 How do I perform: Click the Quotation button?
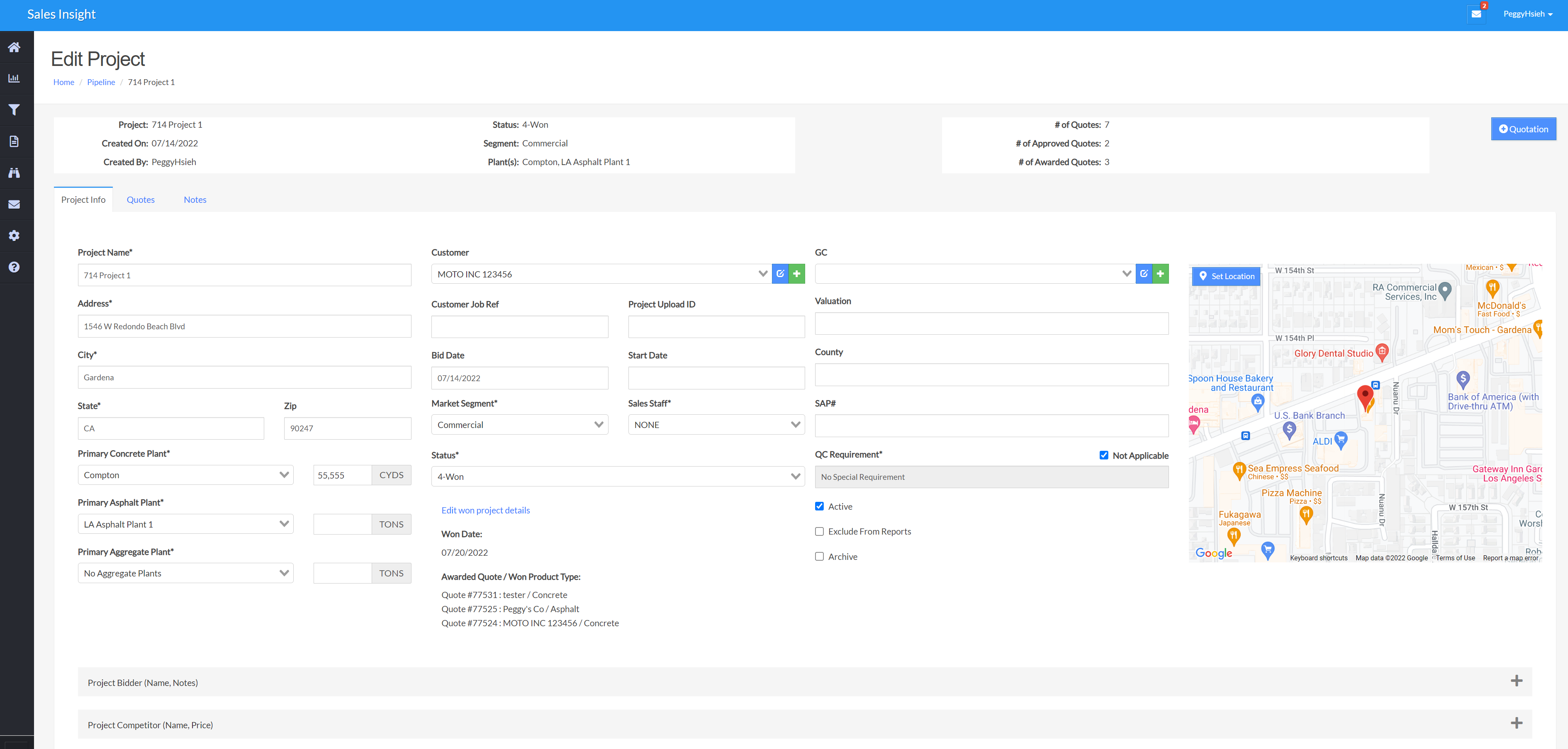click(1523, 129)
